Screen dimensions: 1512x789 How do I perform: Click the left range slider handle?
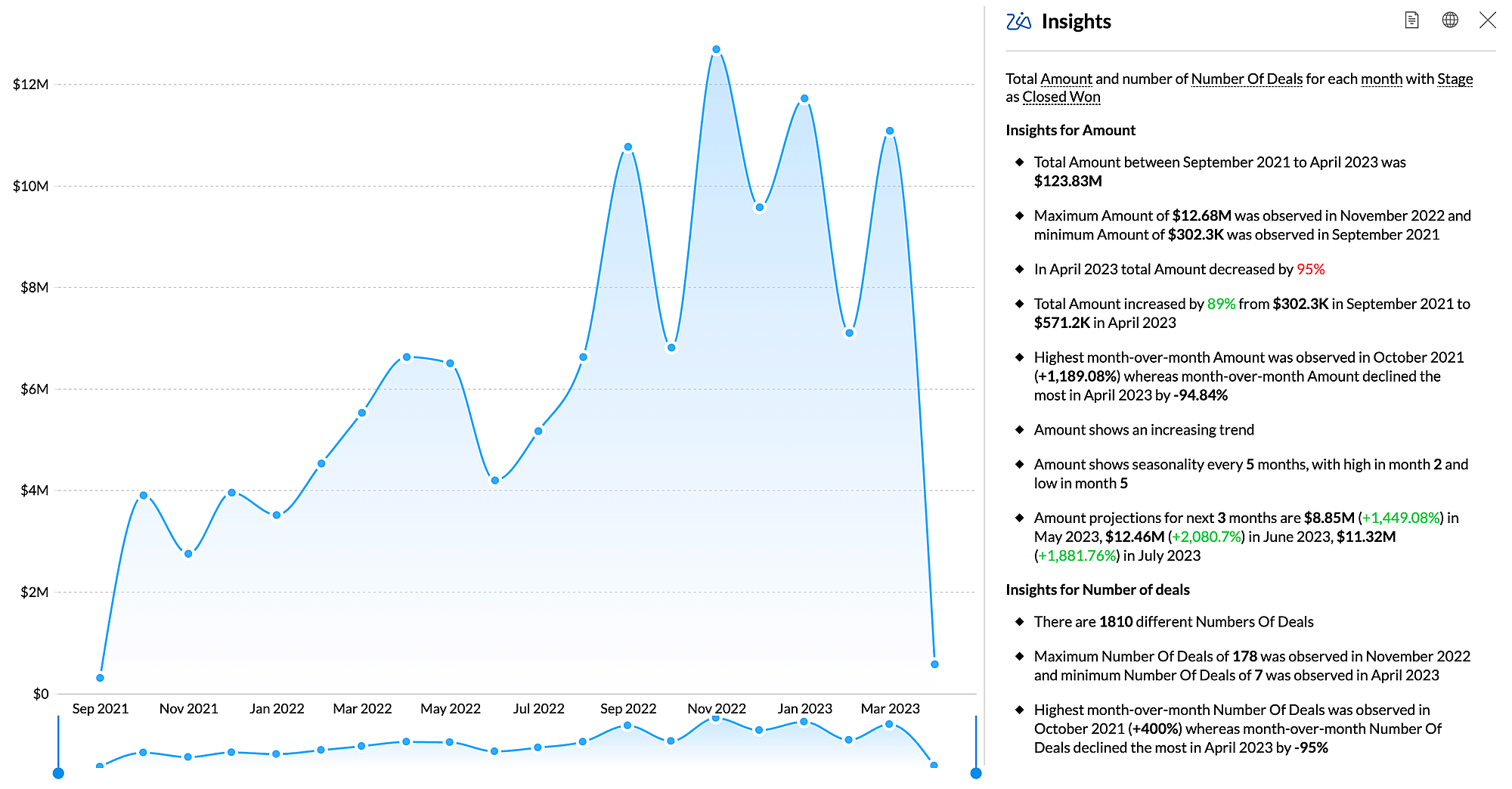click(58, 772)
